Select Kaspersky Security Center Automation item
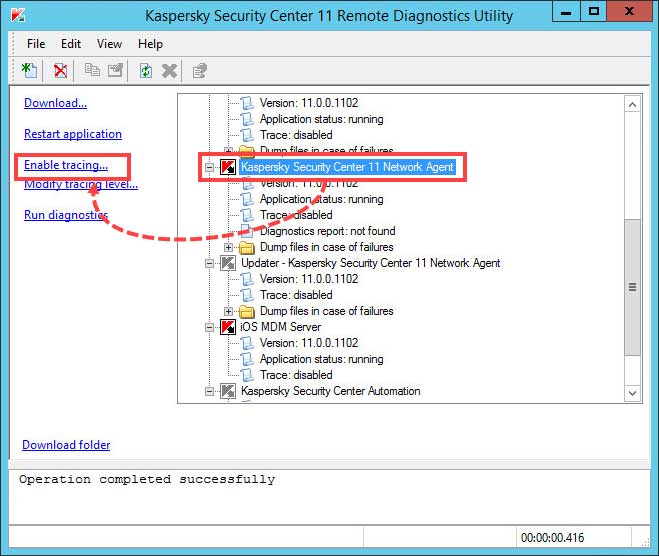Screen dimensions: 659x556 pos(330,391)
